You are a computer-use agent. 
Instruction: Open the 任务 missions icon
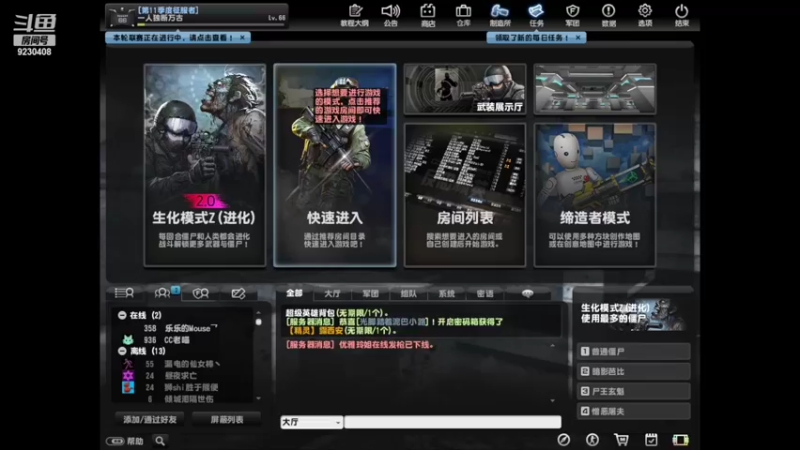pos(536,15)
